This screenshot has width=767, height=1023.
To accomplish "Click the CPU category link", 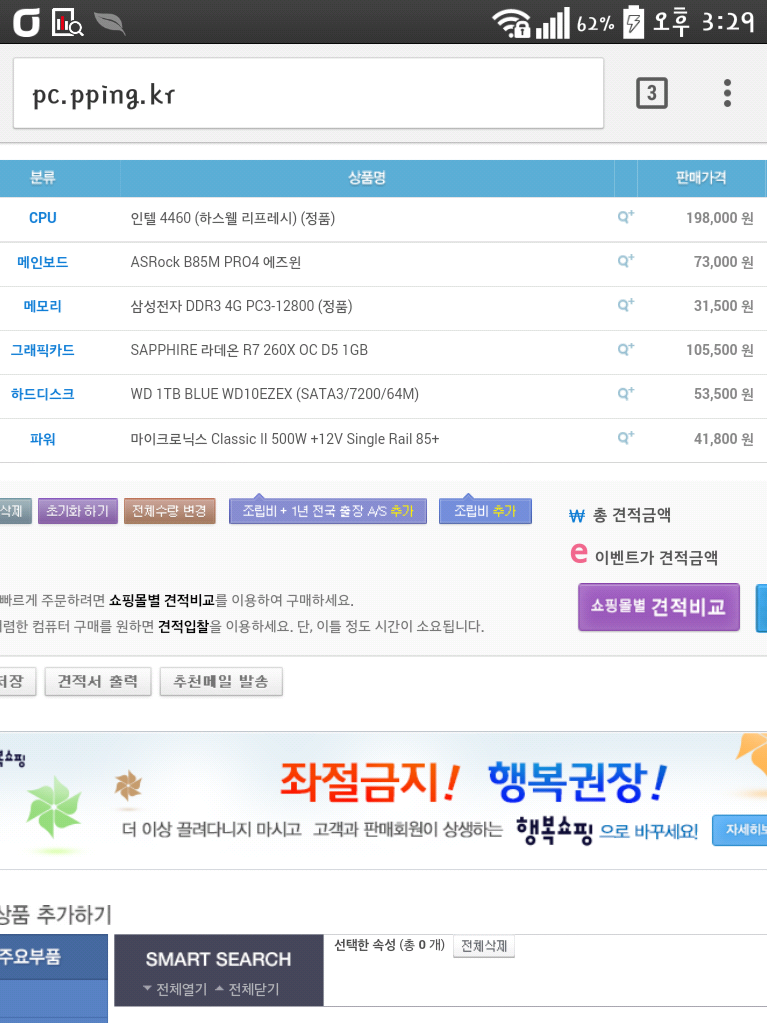I will click(x=42, y=218).
